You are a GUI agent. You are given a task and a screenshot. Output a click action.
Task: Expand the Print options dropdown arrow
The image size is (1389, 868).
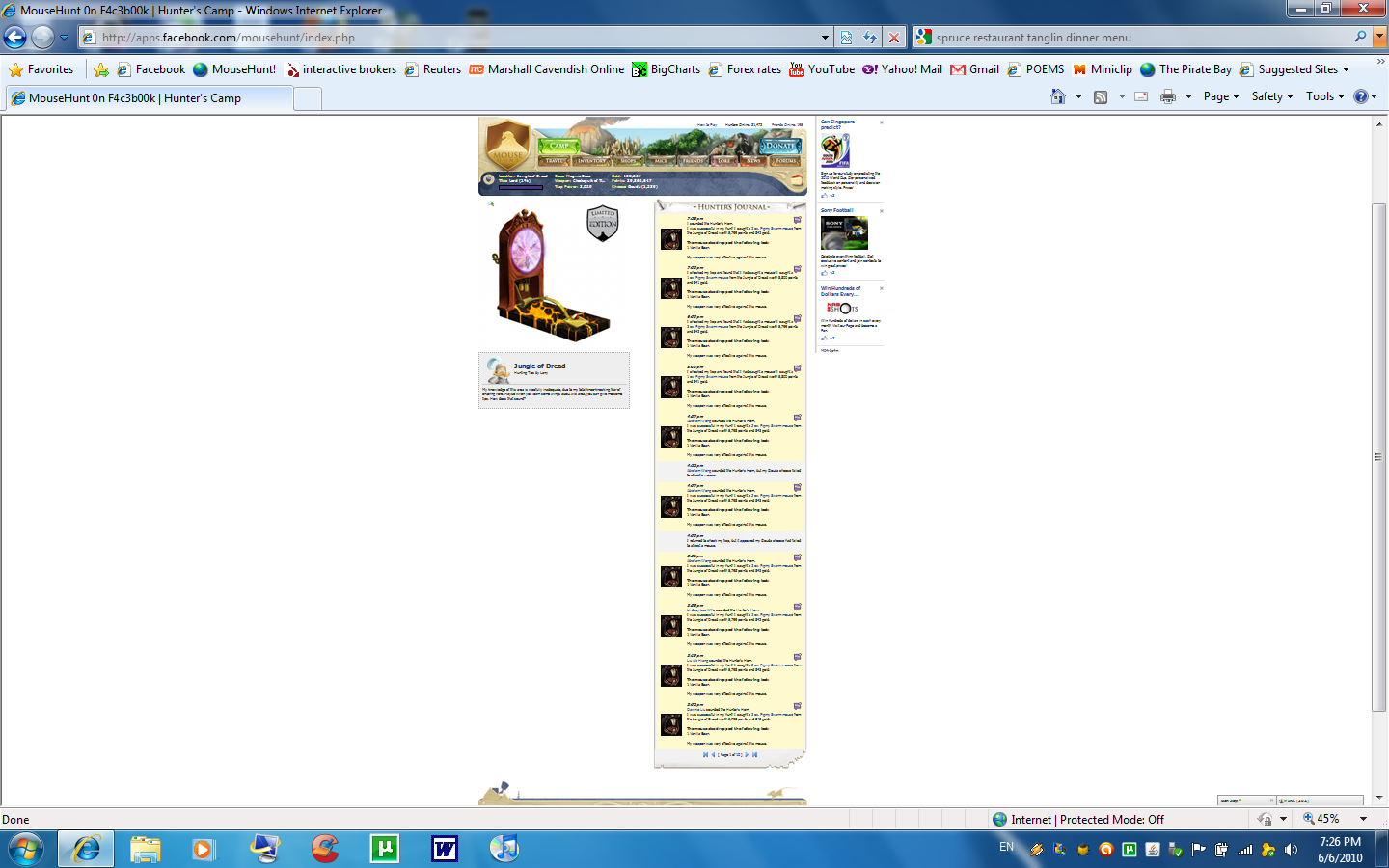pos(1188,96)
